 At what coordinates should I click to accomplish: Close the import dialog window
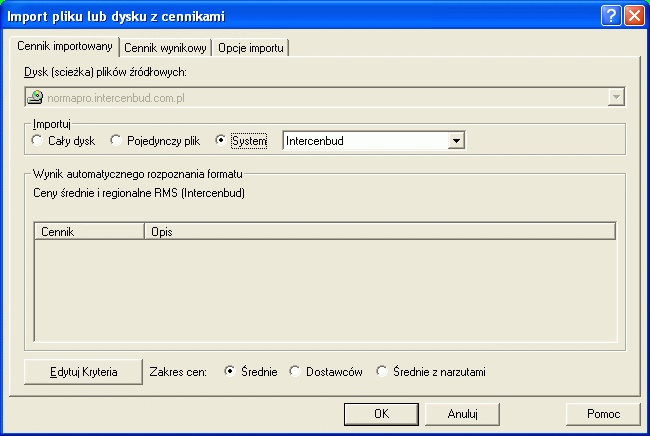(633, 16)
